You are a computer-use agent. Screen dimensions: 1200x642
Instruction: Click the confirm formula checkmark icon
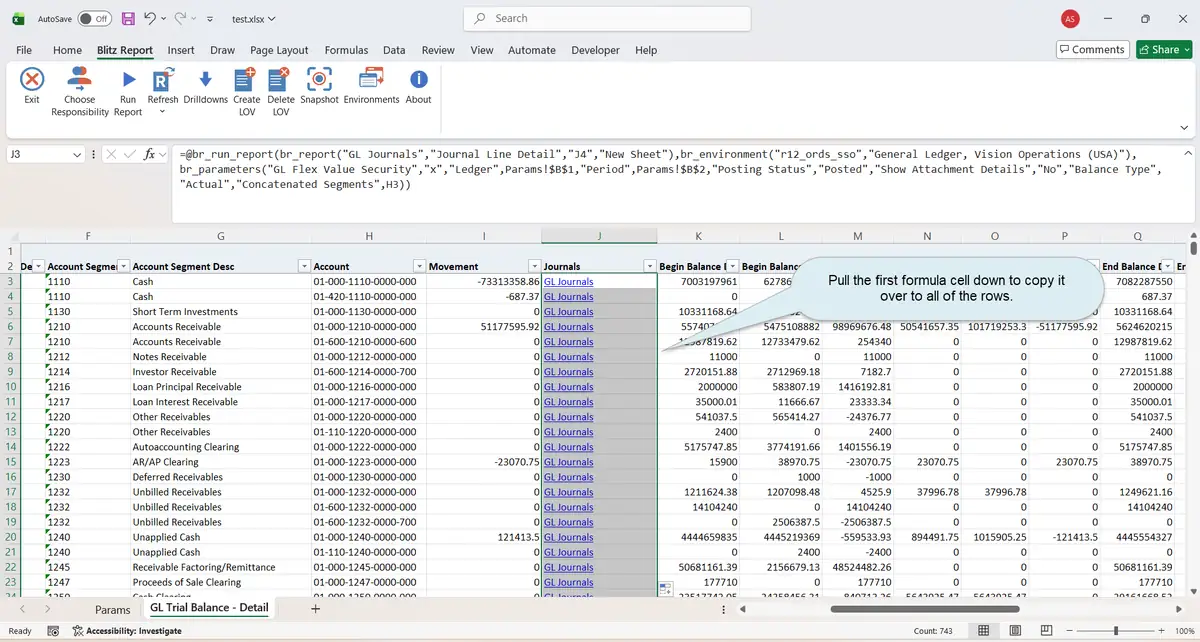point(130,155)
